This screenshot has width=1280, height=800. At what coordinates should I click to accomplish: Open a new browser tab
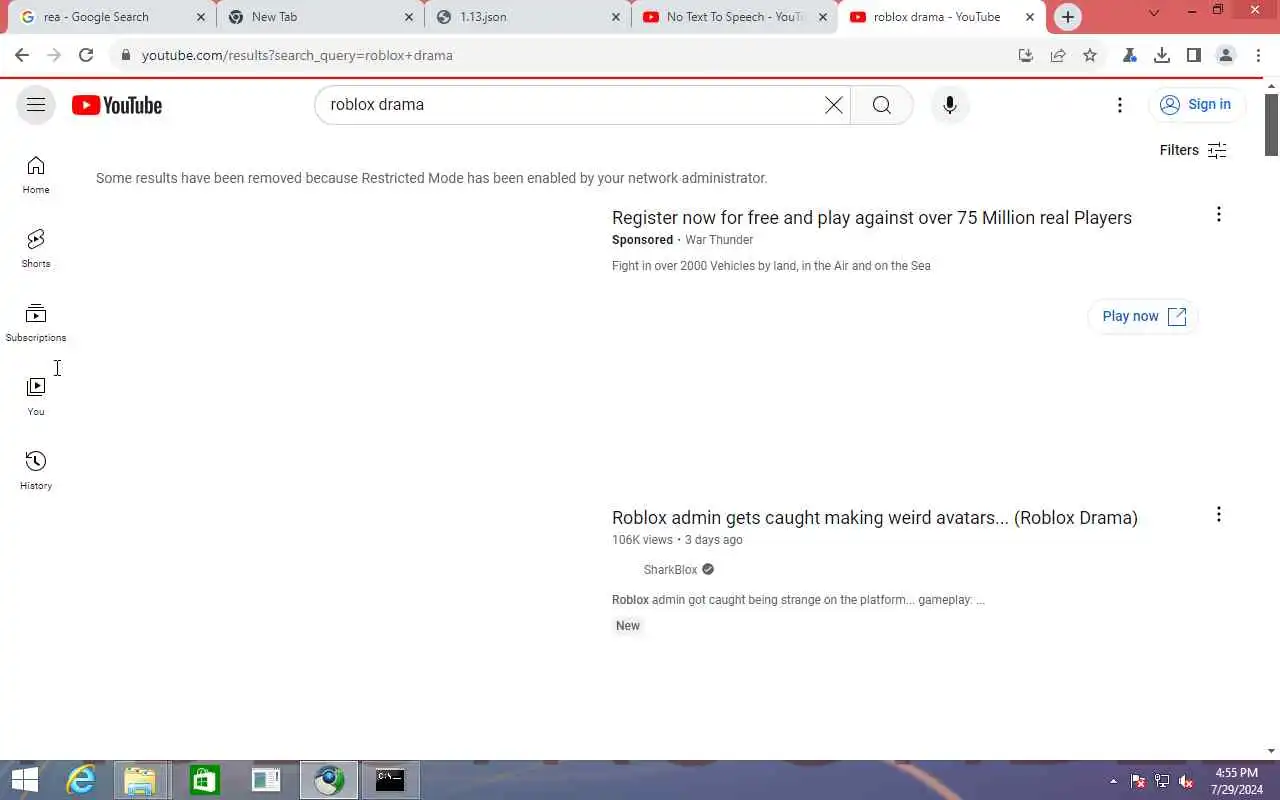click(1068, 17)
